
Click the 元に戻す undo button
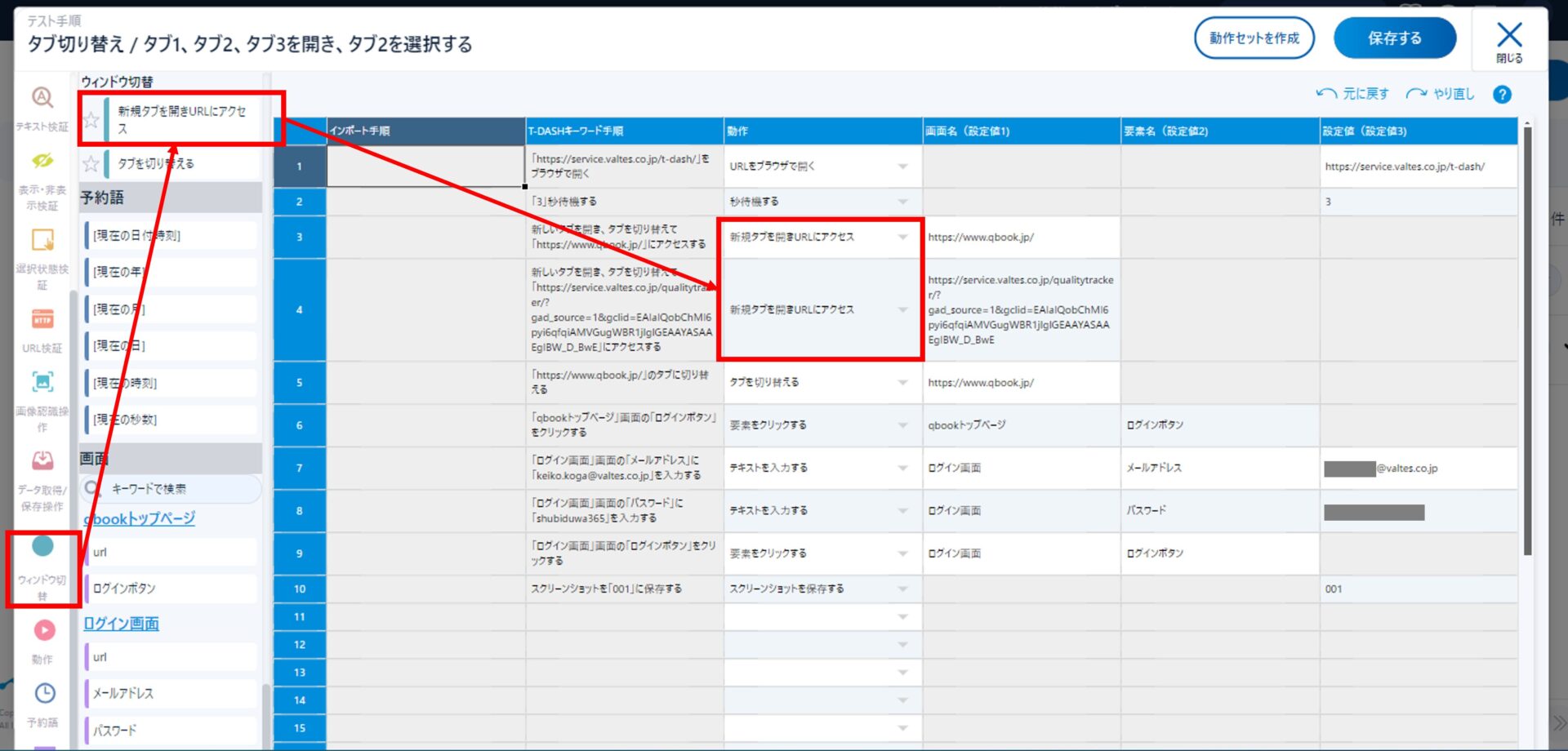coord(1352,94)
